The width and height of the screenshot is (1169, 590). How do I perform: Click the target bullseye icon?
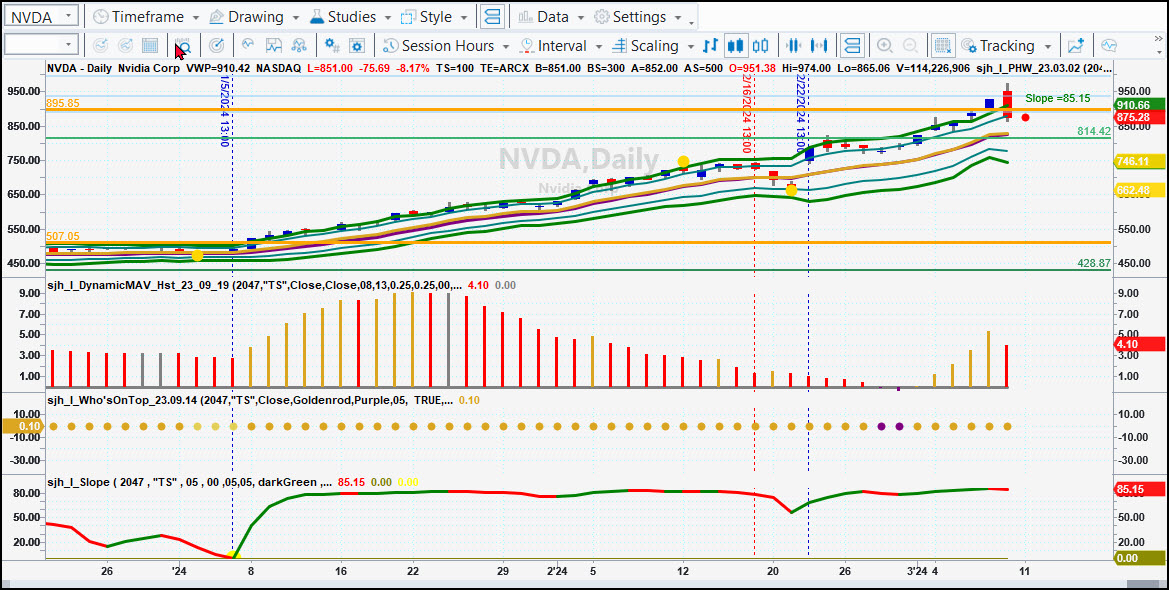(216, 45)
